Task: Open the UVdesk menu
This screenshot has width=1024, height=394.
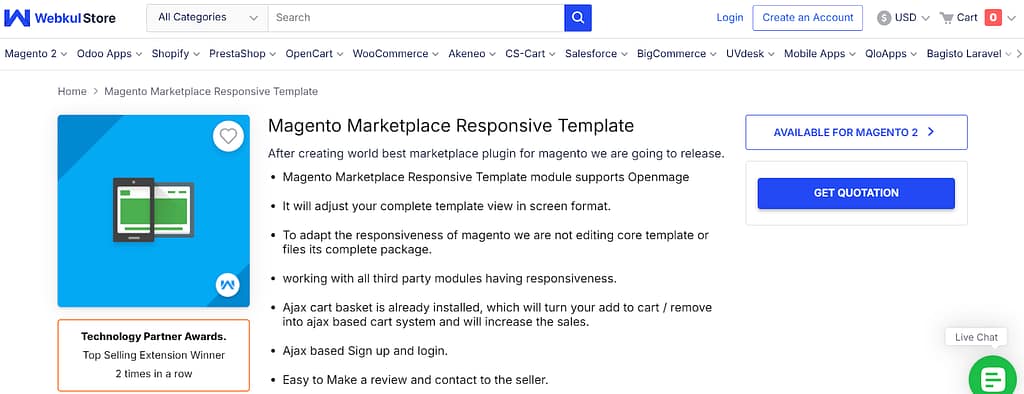Action: pos(750,54)
